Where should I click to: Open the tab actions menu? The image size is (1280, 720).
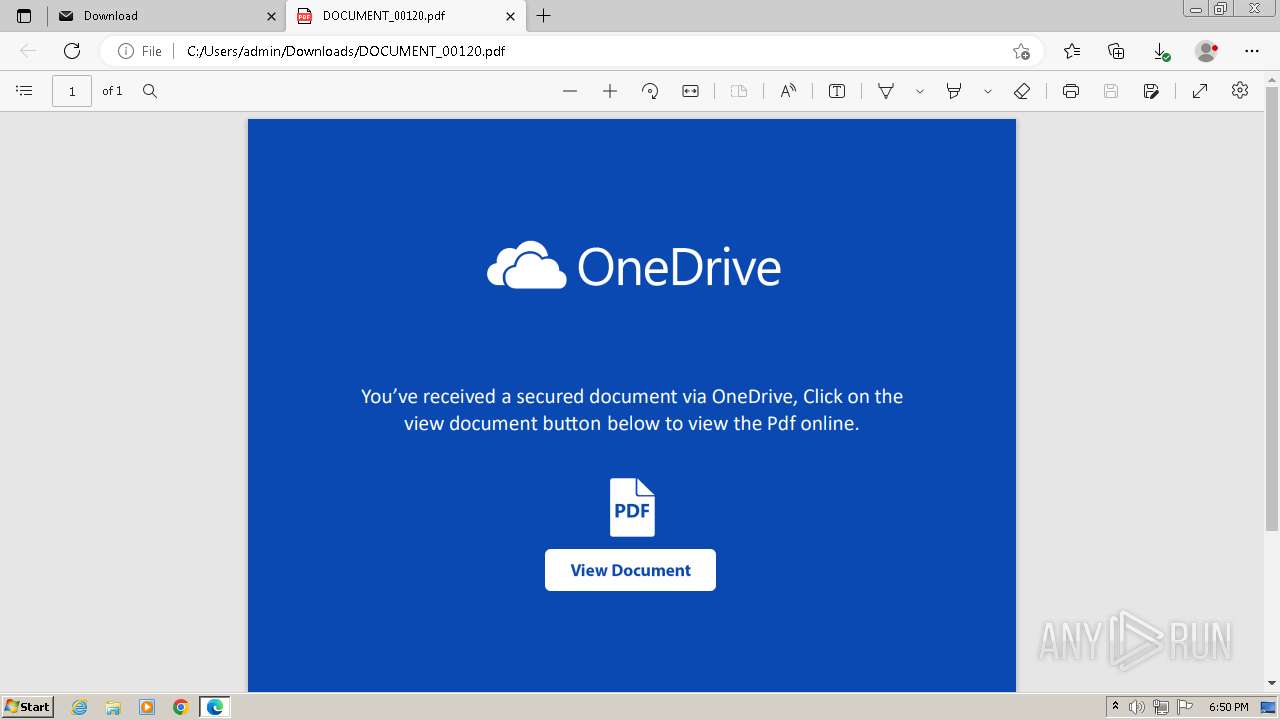24,16
